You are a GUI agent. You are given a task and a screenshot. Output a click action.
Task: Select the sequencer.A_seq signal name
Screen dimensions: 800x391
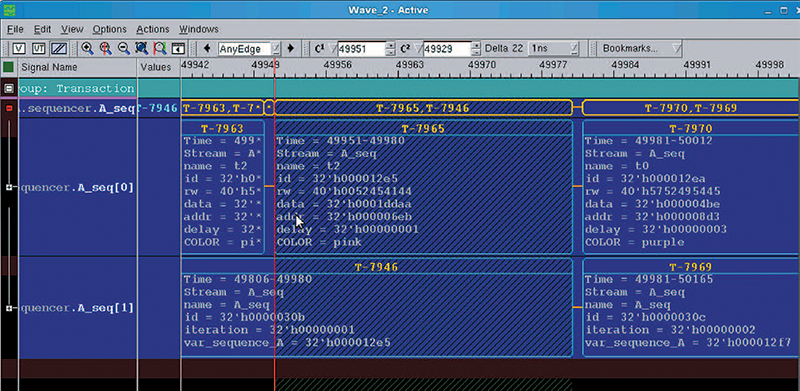pos(77,108)
